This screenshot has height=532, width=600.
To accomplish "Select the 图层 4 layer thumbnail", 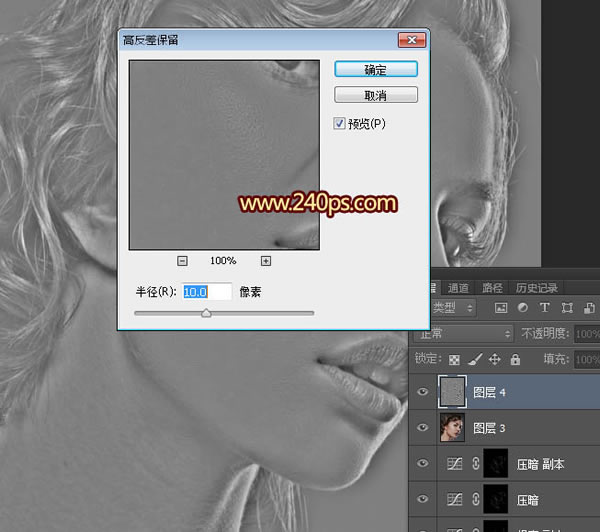I will [x=452, y=392].
